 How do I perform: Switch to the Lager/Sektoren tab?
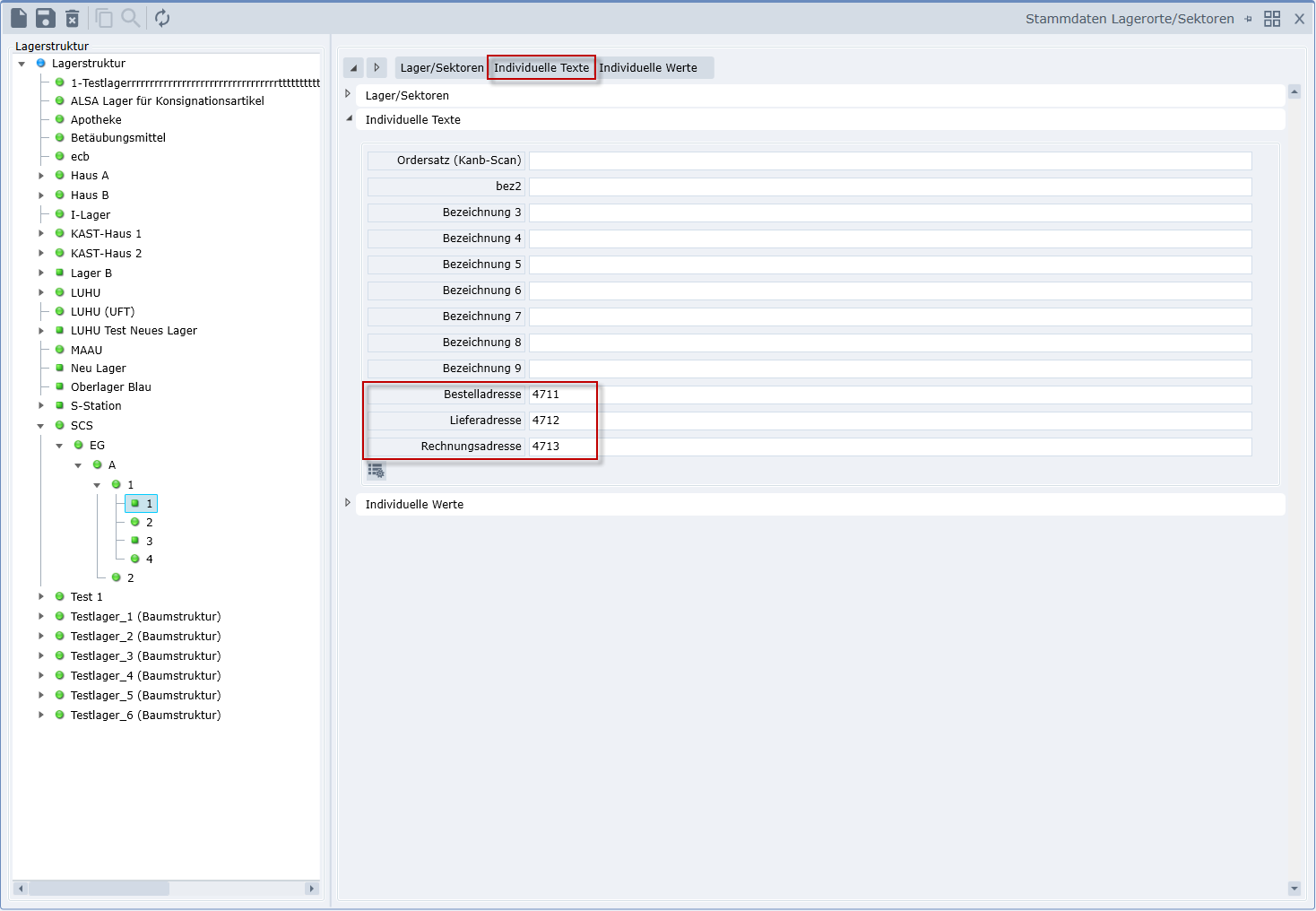tap(441, 68)
